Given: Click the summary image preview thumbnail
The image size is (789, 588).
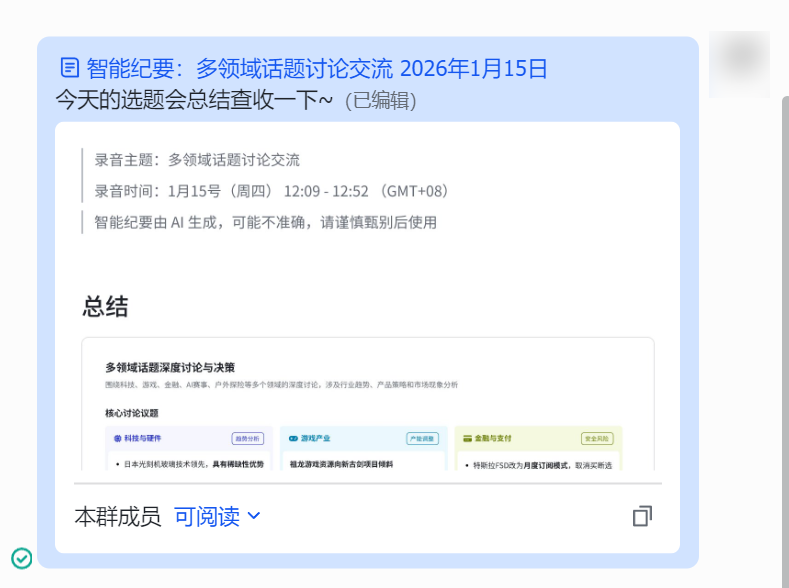Looking at the screenshot, I should coord(368,404).
